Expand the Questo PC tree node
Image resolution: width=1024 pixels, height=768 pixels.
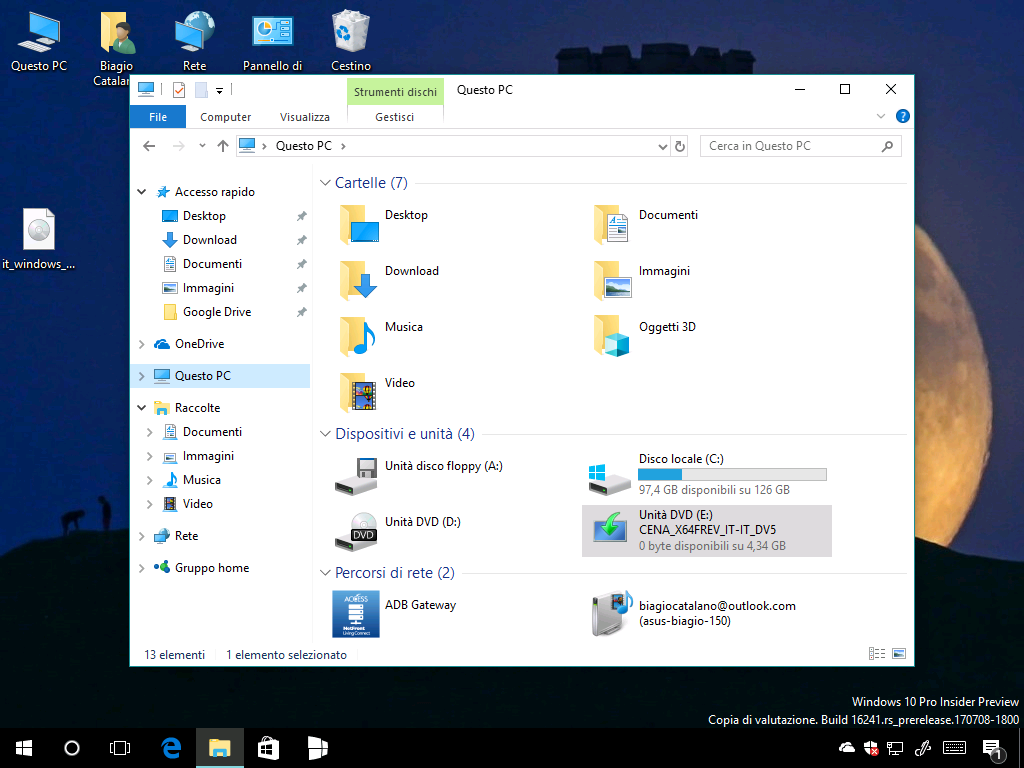[x=142, y=376]
